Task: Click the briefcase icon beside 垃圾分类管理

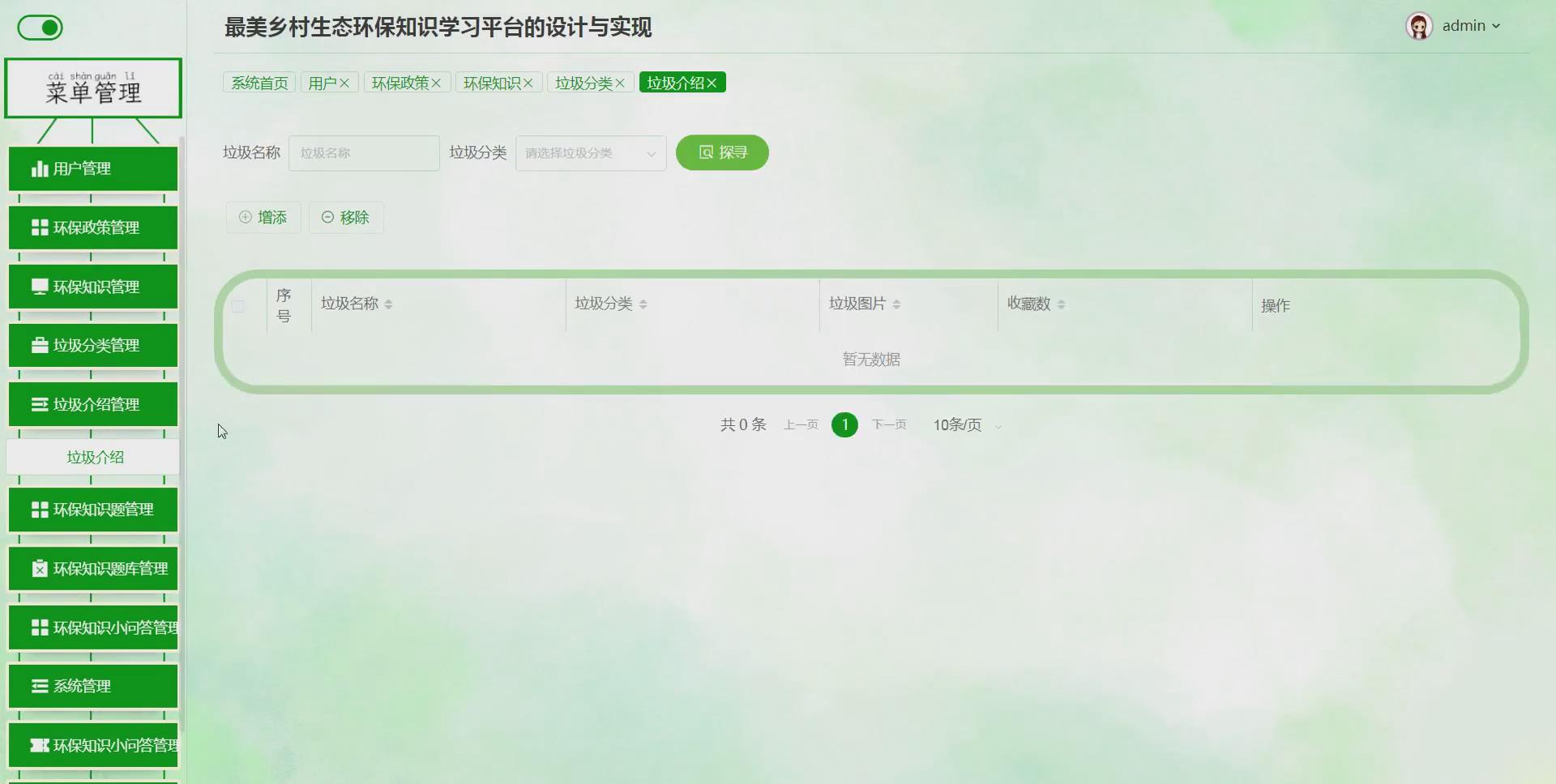Action: [40, 345]
